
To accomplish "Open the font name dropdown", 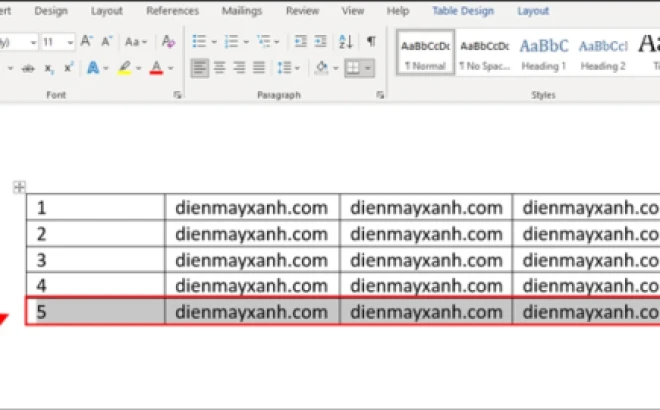I will 33,42.
